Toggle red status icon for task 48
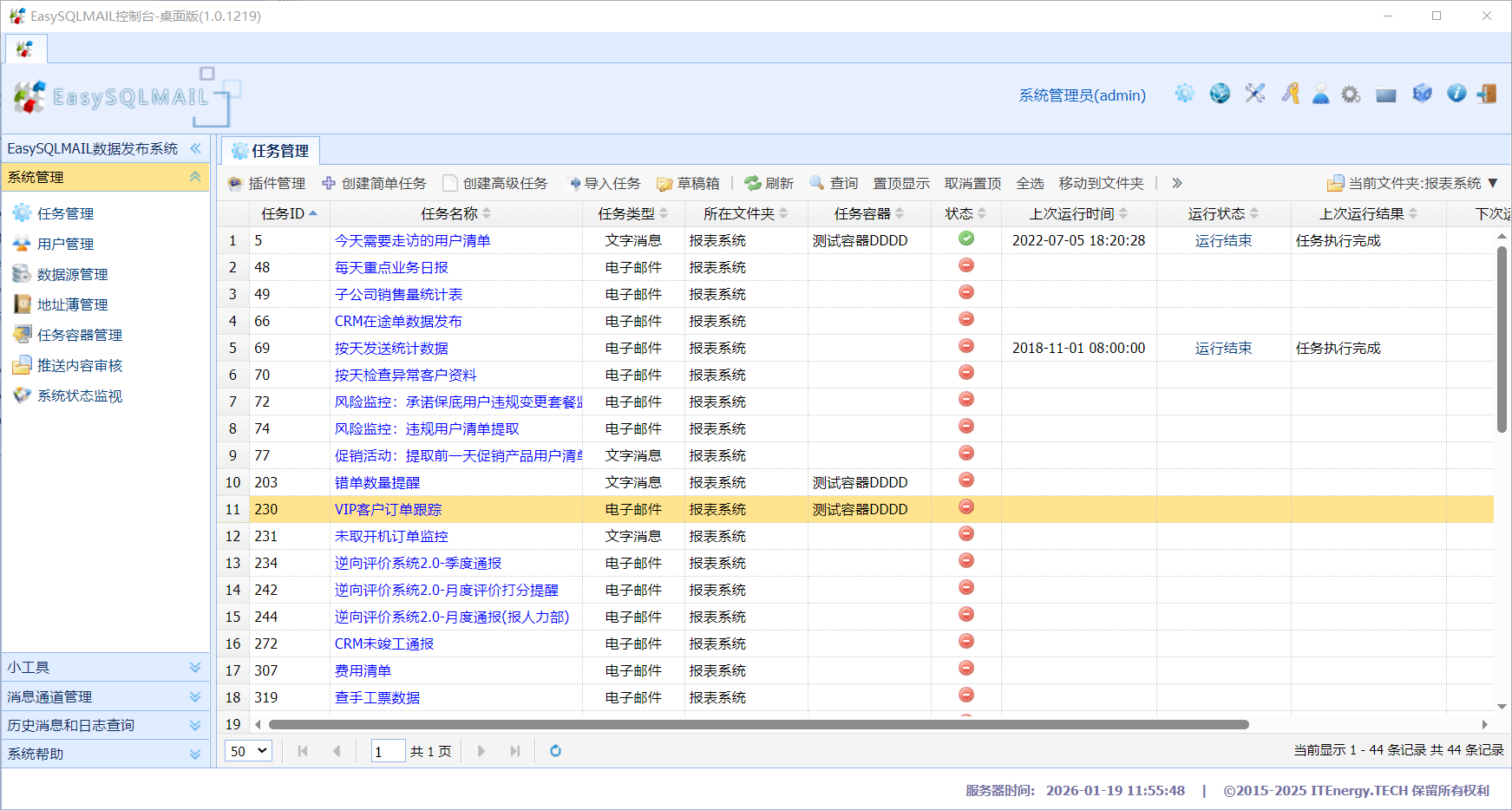 pos(966,265)
